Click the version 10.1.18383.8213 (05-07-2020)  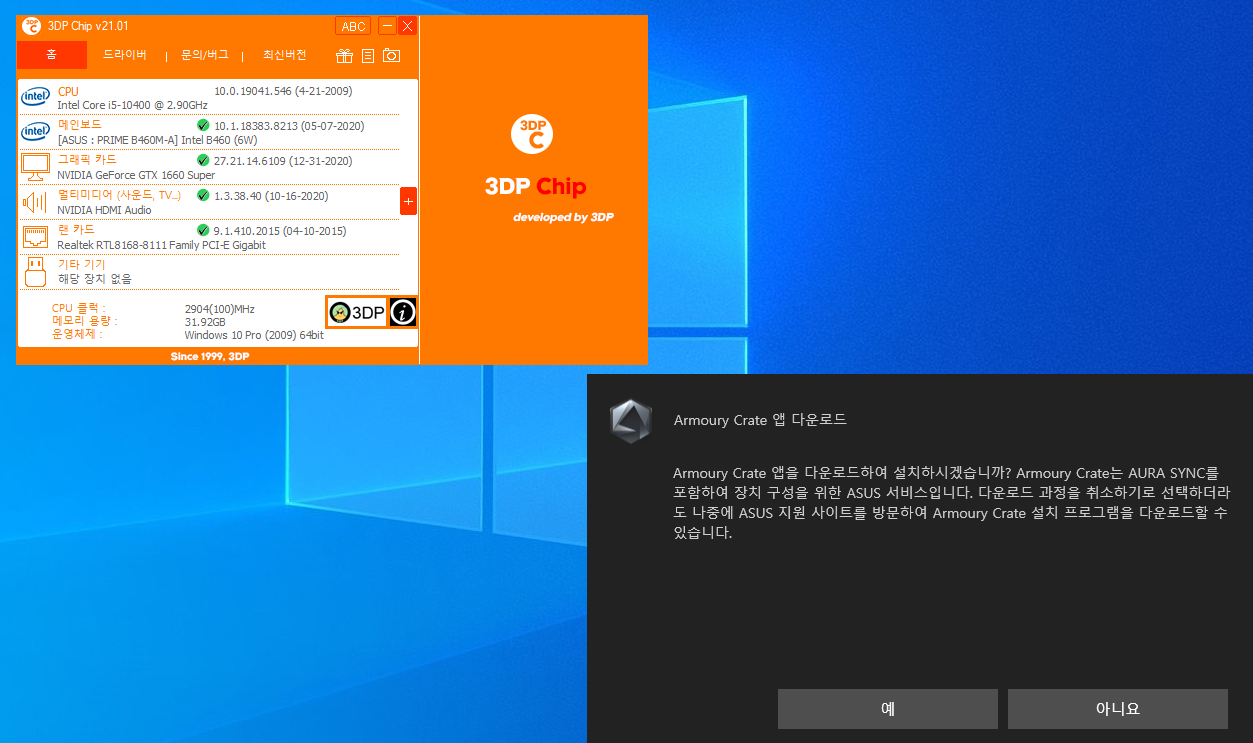pos(289,126)
